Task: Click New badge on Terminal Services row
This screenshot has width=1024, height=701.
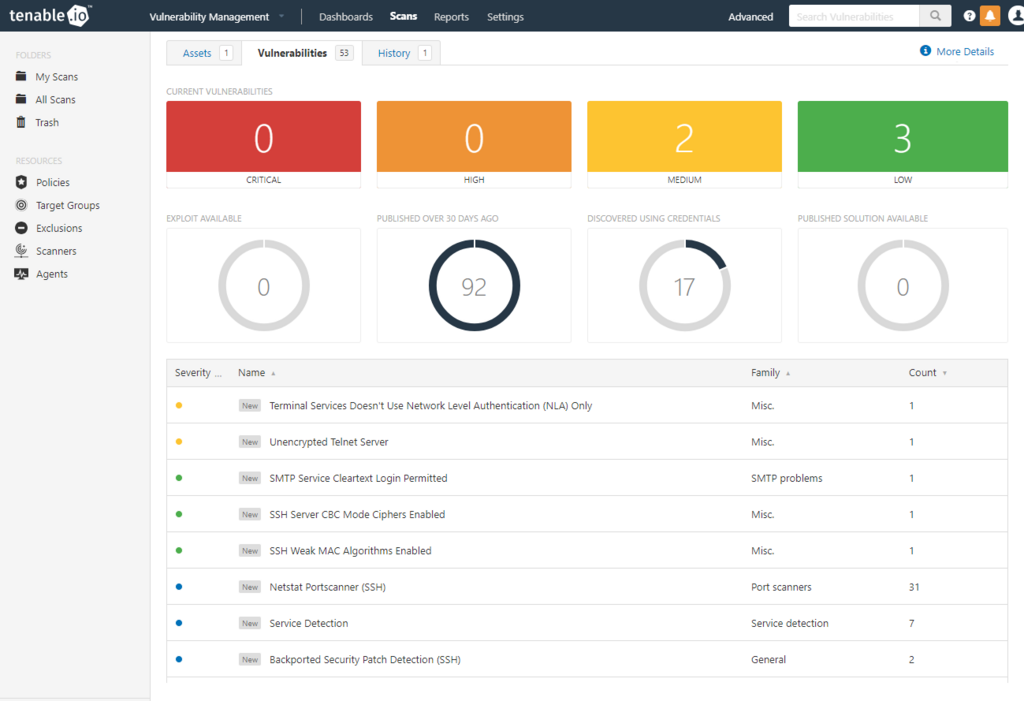Action: point(249,406)
